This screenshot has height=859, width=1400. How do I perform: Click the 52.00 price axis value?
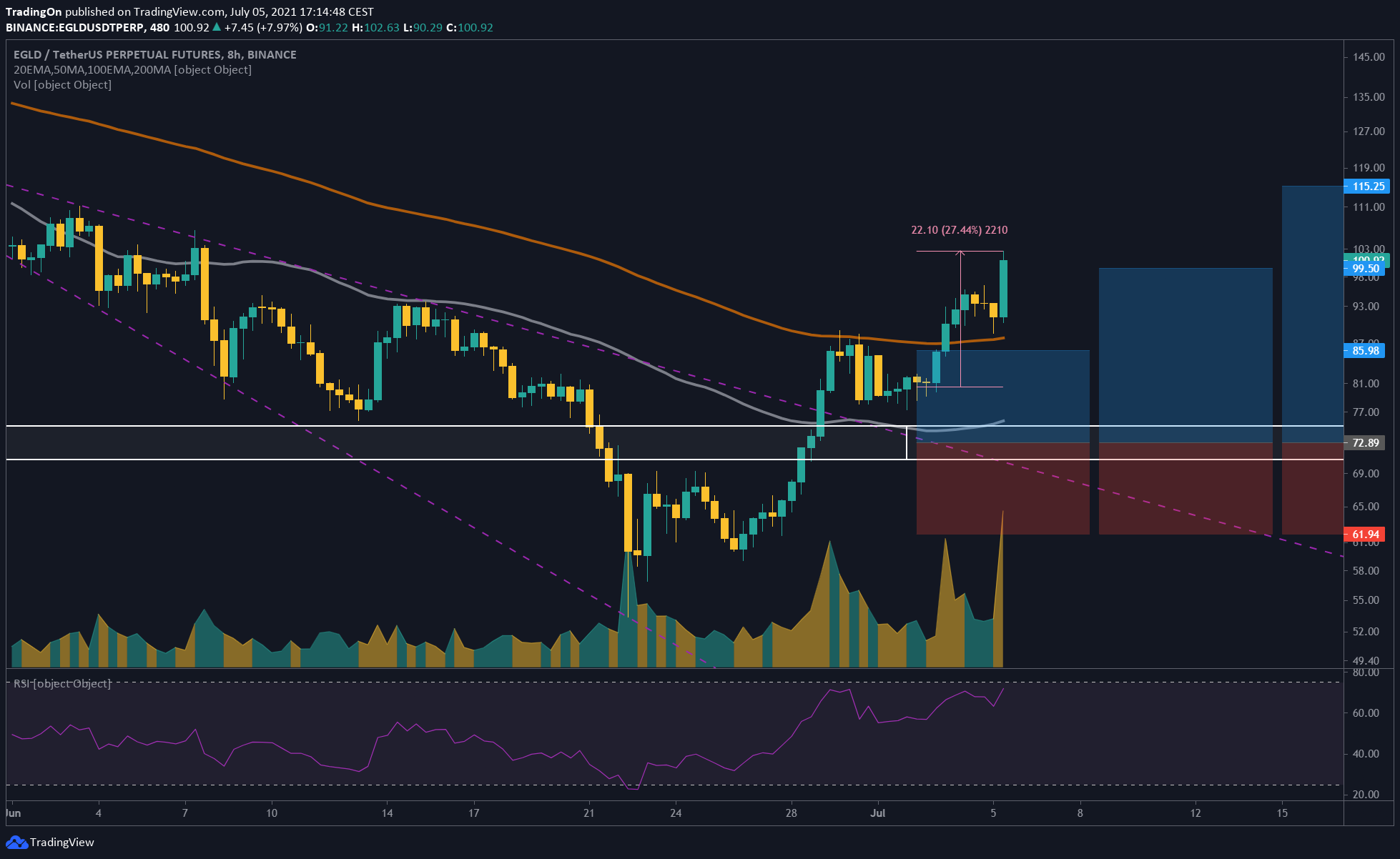[x=1366, y=632]
